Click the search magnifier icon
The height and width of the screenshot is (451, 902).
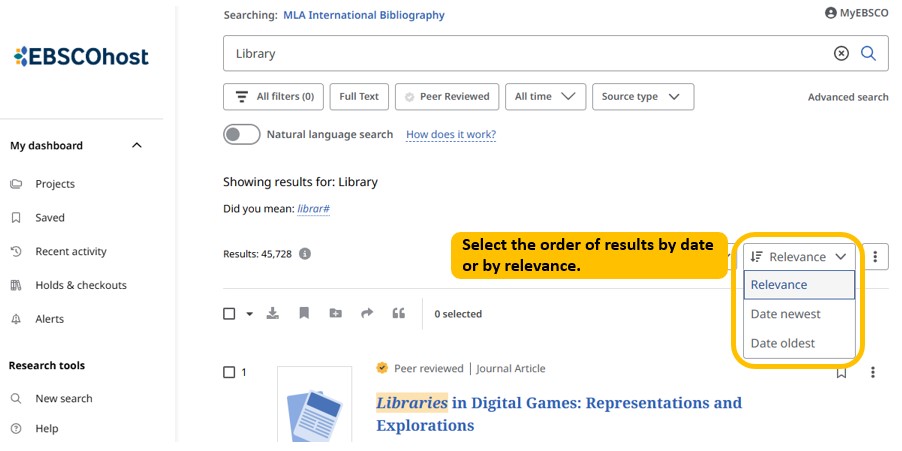tap(868, 53)
